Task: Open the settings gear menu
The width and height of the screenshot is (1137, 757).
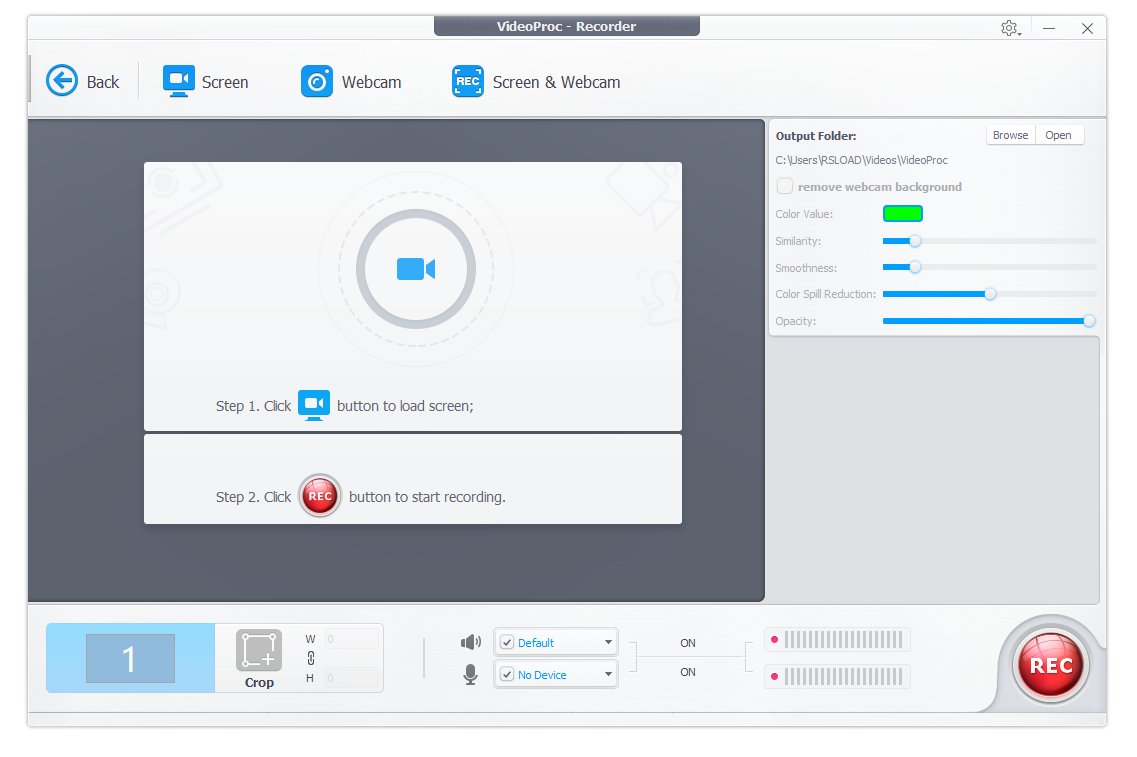Action: tap(1010, 28)
